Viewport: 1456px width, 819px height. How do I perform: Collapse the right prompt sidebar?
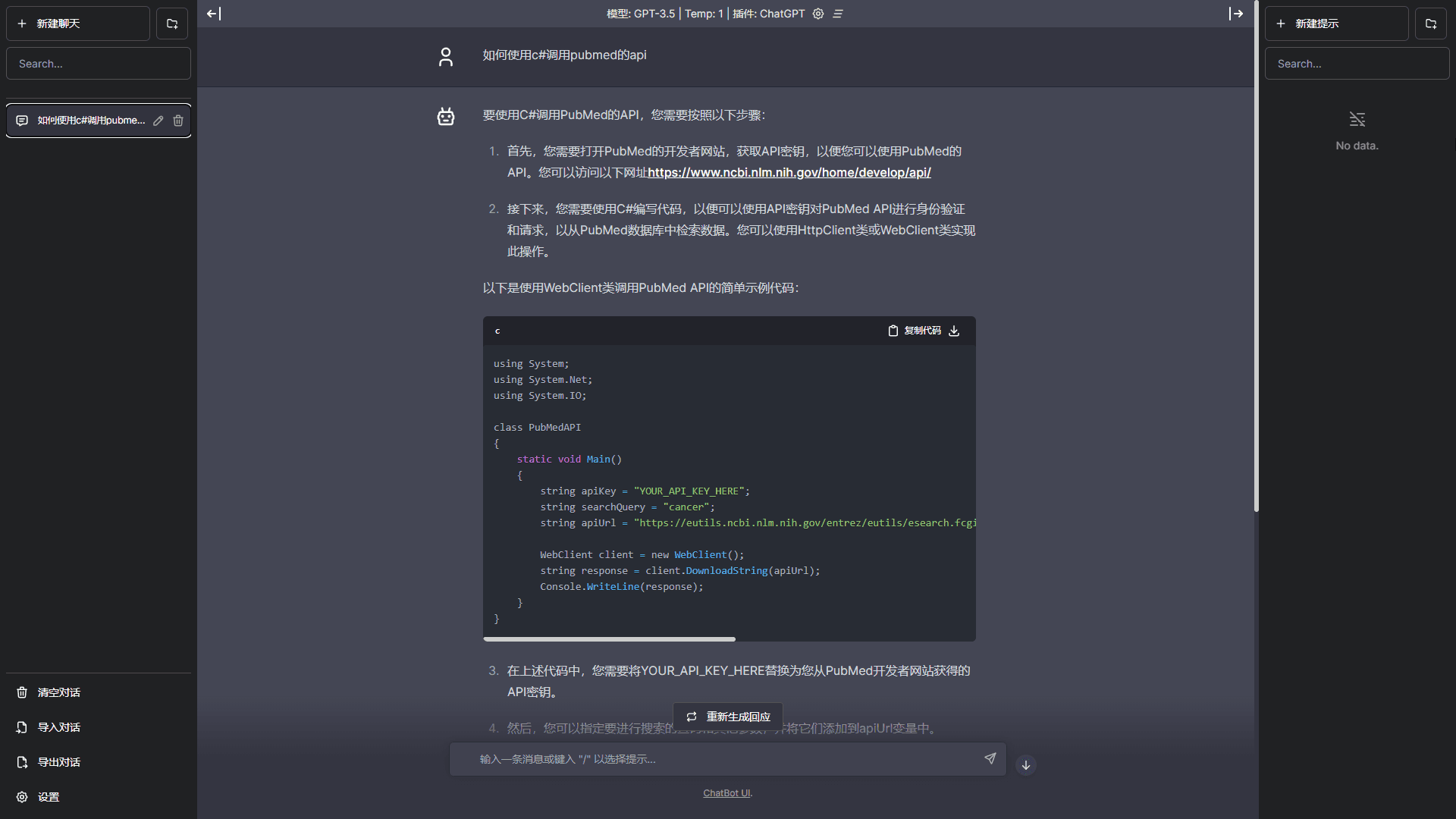[1238, 13]
